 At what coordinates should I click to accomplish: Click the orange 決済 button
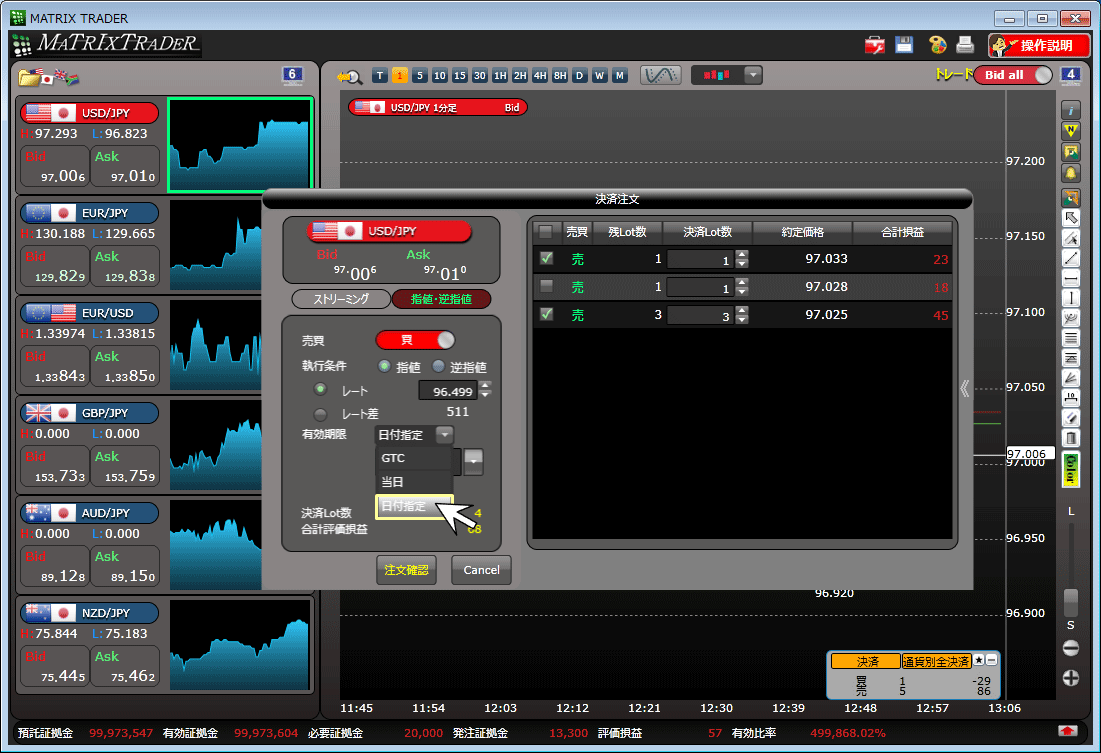(x=866, y=661)
